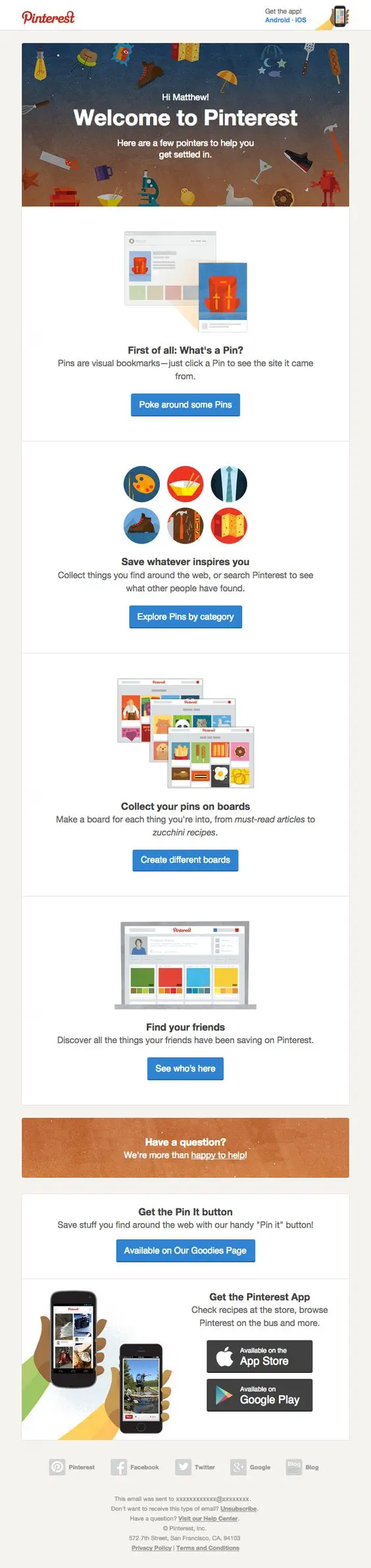This screenshot has width=371, height=1568.
Task: Open the Android app link
Action: point(277,20)
